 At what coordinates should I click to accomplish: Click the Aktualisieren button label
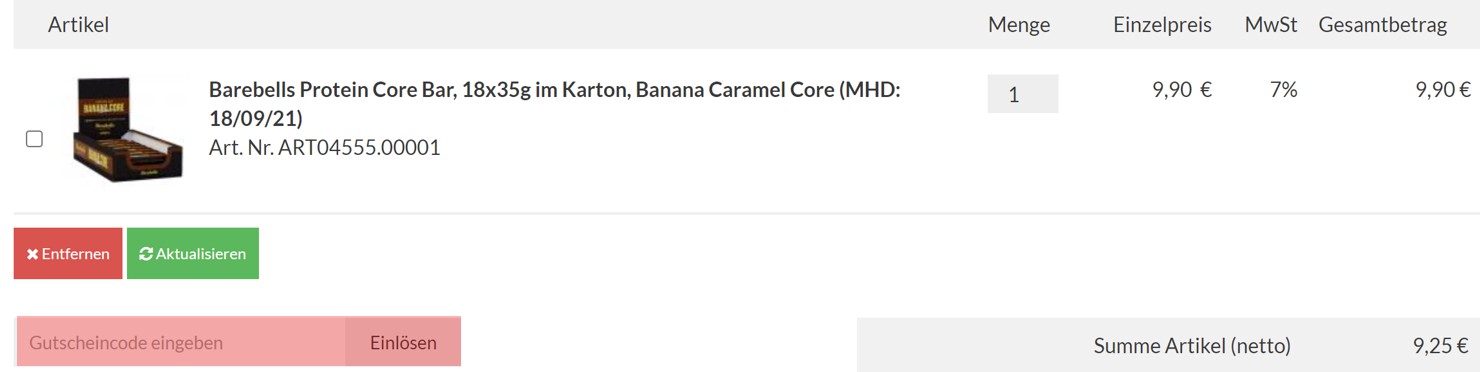[x=201, y=254]
